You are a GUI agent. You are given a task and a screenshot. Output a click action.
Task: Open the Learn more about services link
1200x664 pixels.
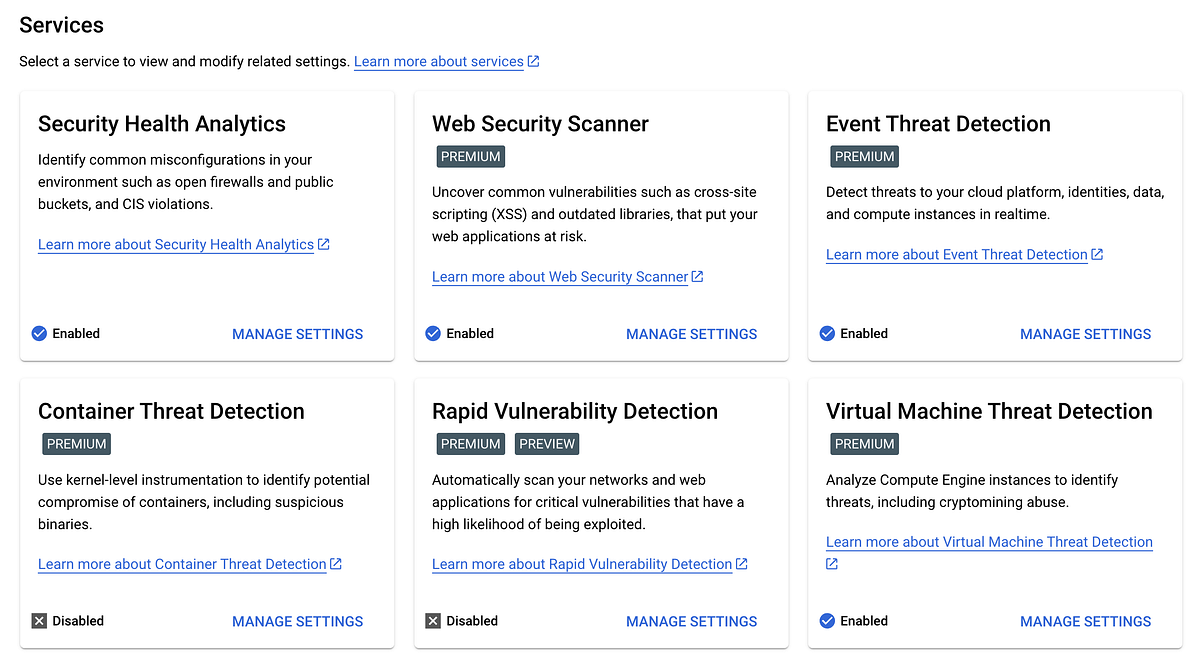[437, 61]
